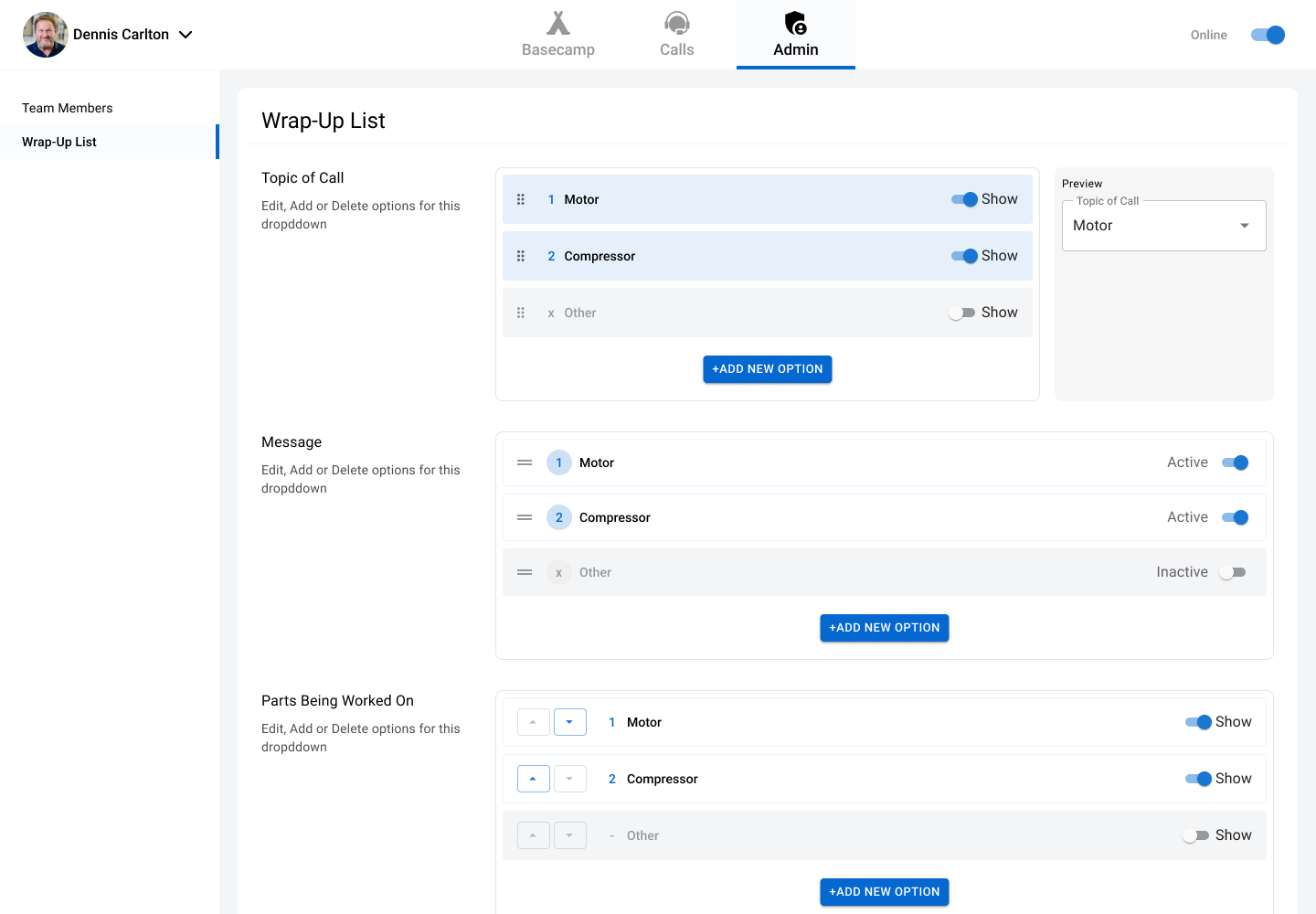Open Calls via the headset icon
This screenshot has width=1316, height=914.
676,23
